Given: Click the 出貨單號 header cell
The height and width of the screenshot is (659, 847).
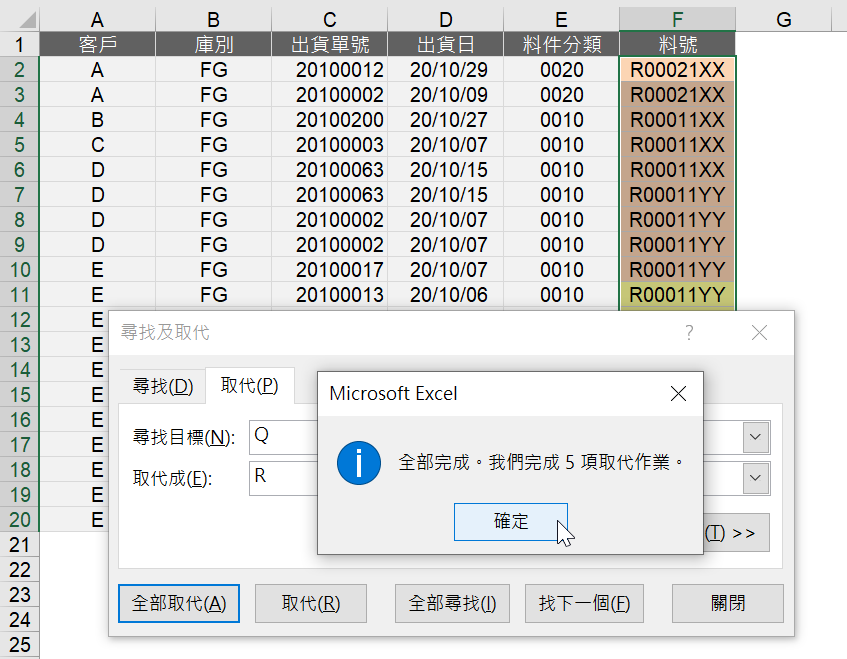Looking at the screenshot, I should pos(330,44).
